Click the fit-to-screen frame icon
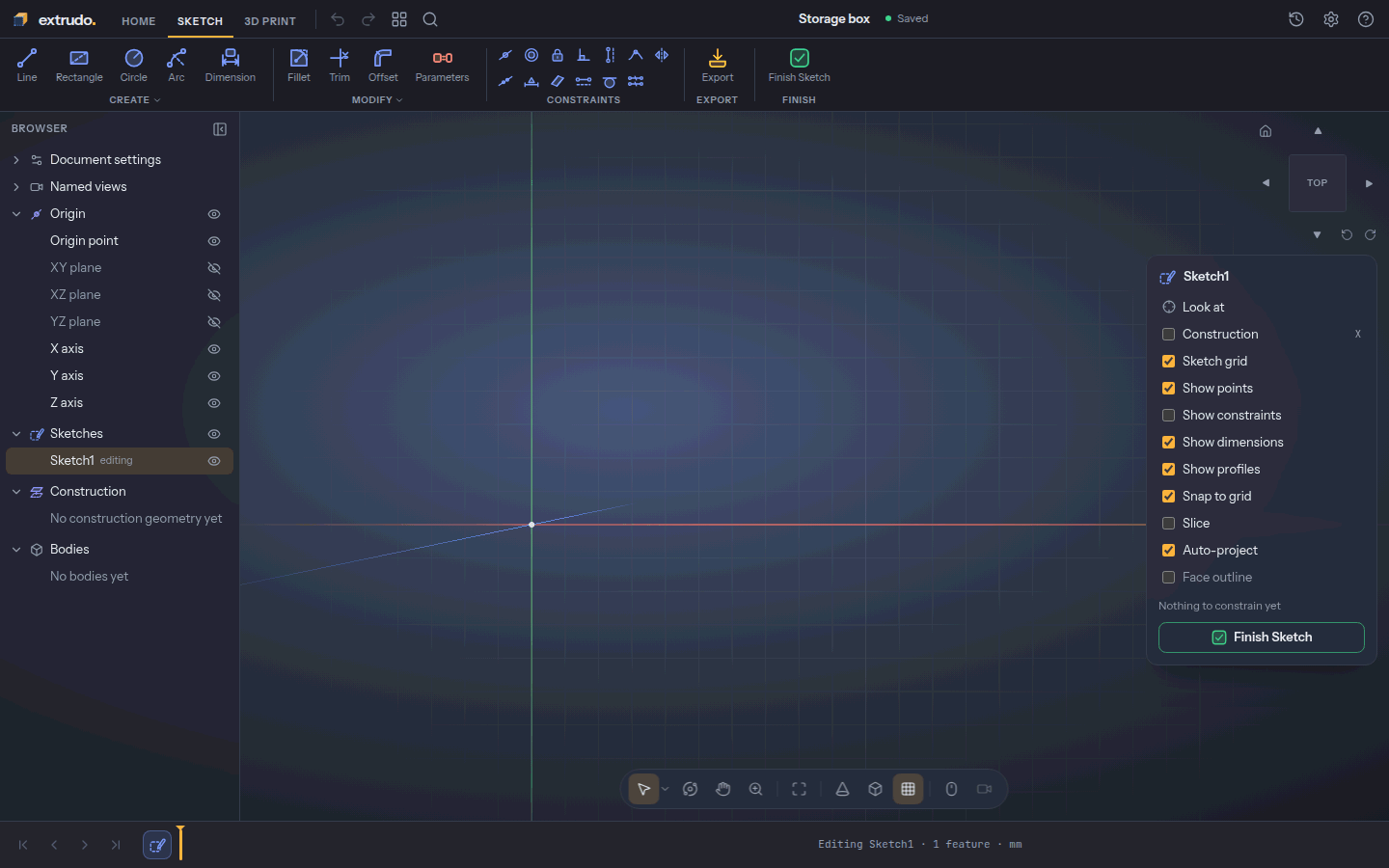This screenshot has width=1389, height=868. (x=800, y=789)
